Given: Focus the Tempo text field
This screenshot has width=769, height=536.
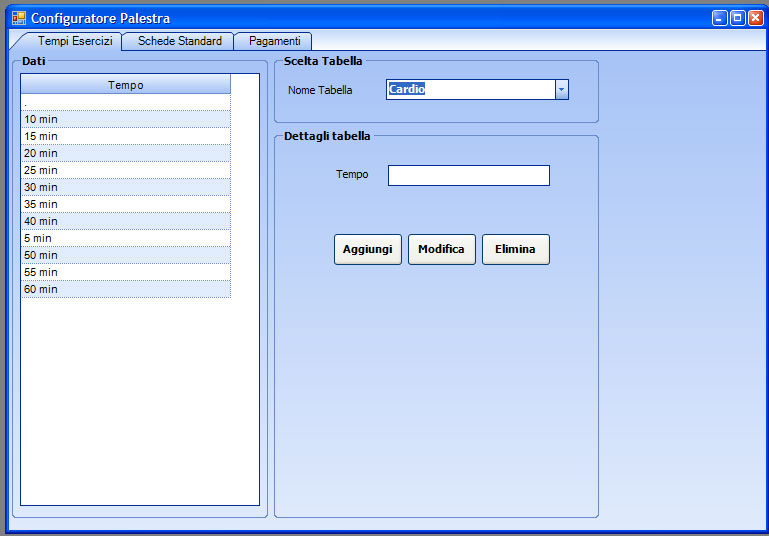Looking at the screenshot, I should click(468, 176).
